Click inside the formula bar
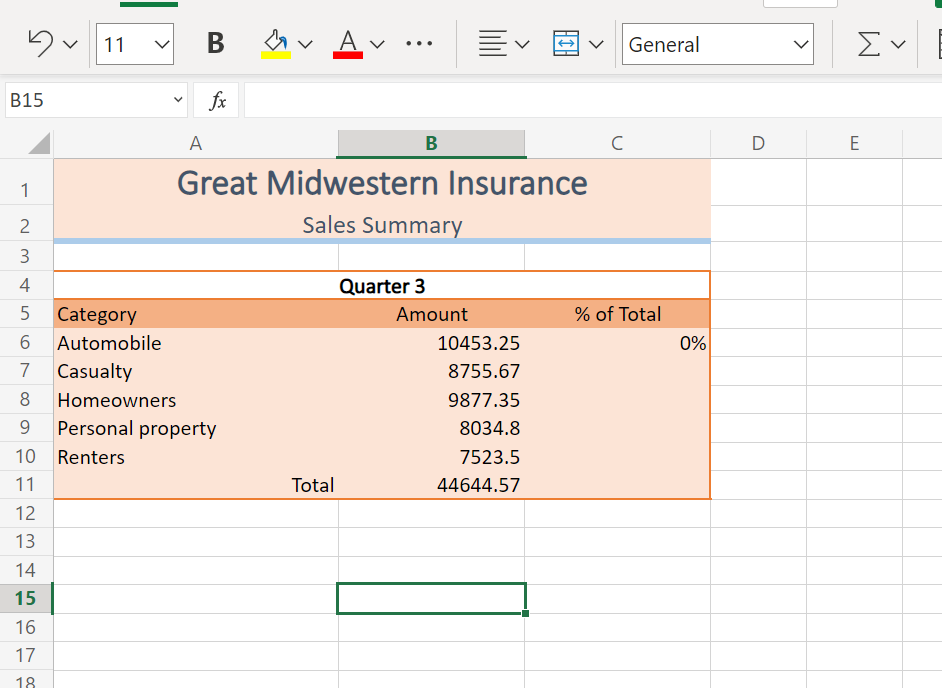Screen dimensions: 942x688 [x=590, y=100]
